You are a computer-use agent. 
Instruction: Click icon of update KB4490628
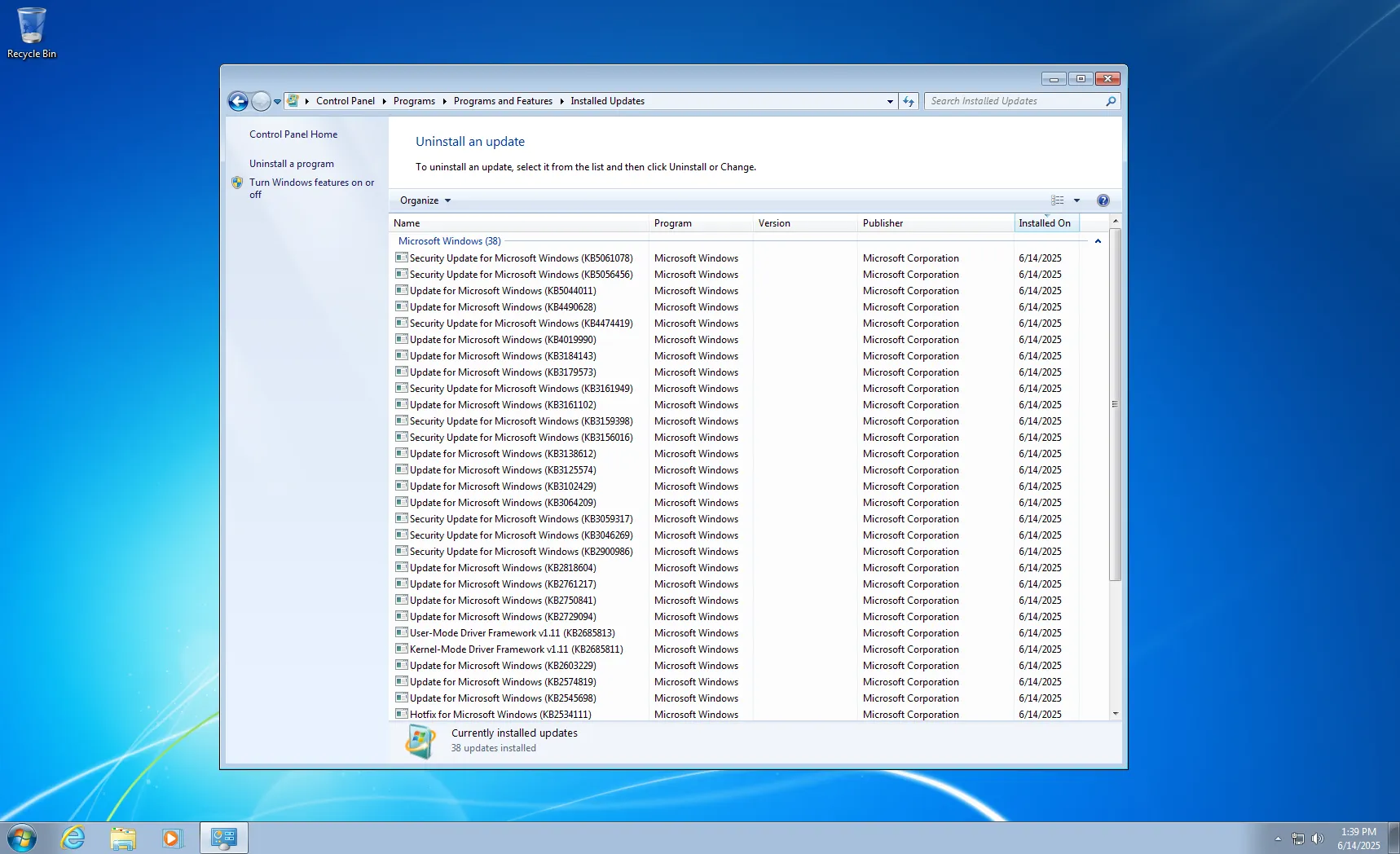(x=401, y=306)
